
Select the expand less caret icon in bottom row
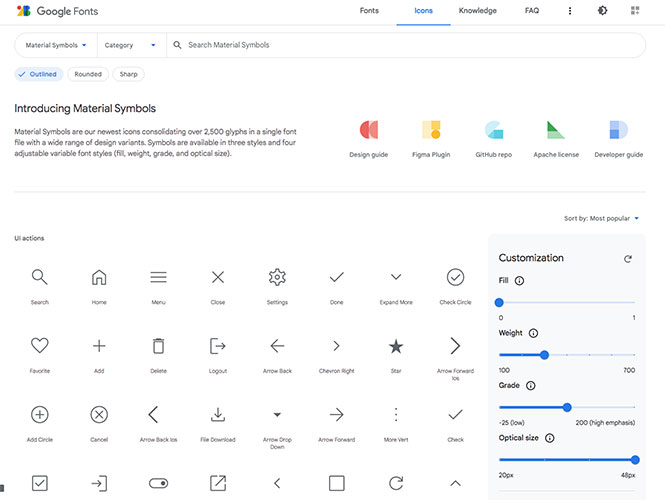(455, 483)
